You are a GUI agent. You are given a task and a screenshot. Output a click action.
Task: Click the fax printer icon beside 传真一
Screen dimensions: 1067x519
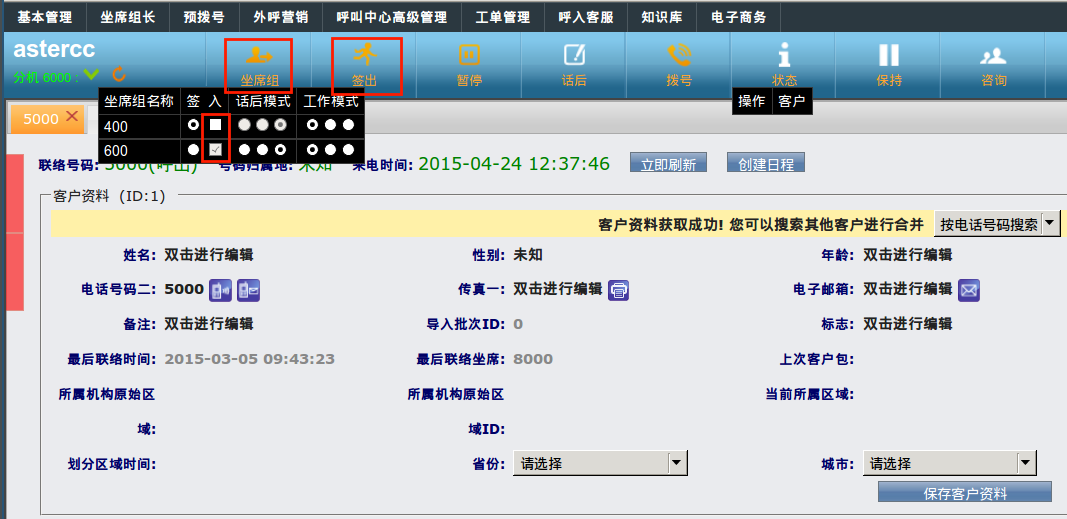pos(619,290)
